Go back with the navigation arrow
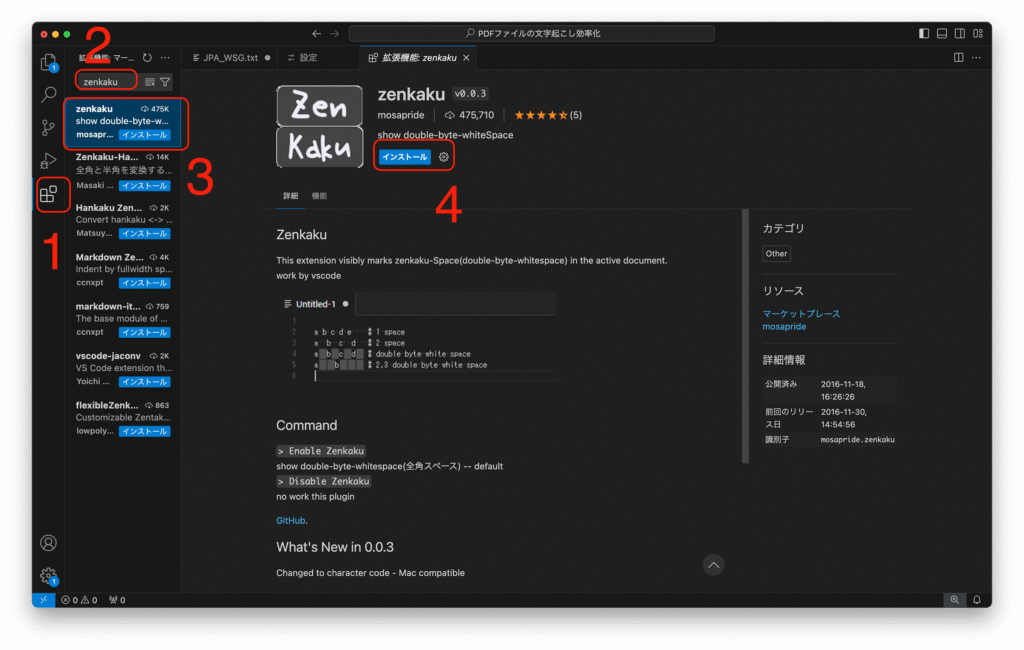Viewport: 1024px width, 650px height. tap(316, 33)
